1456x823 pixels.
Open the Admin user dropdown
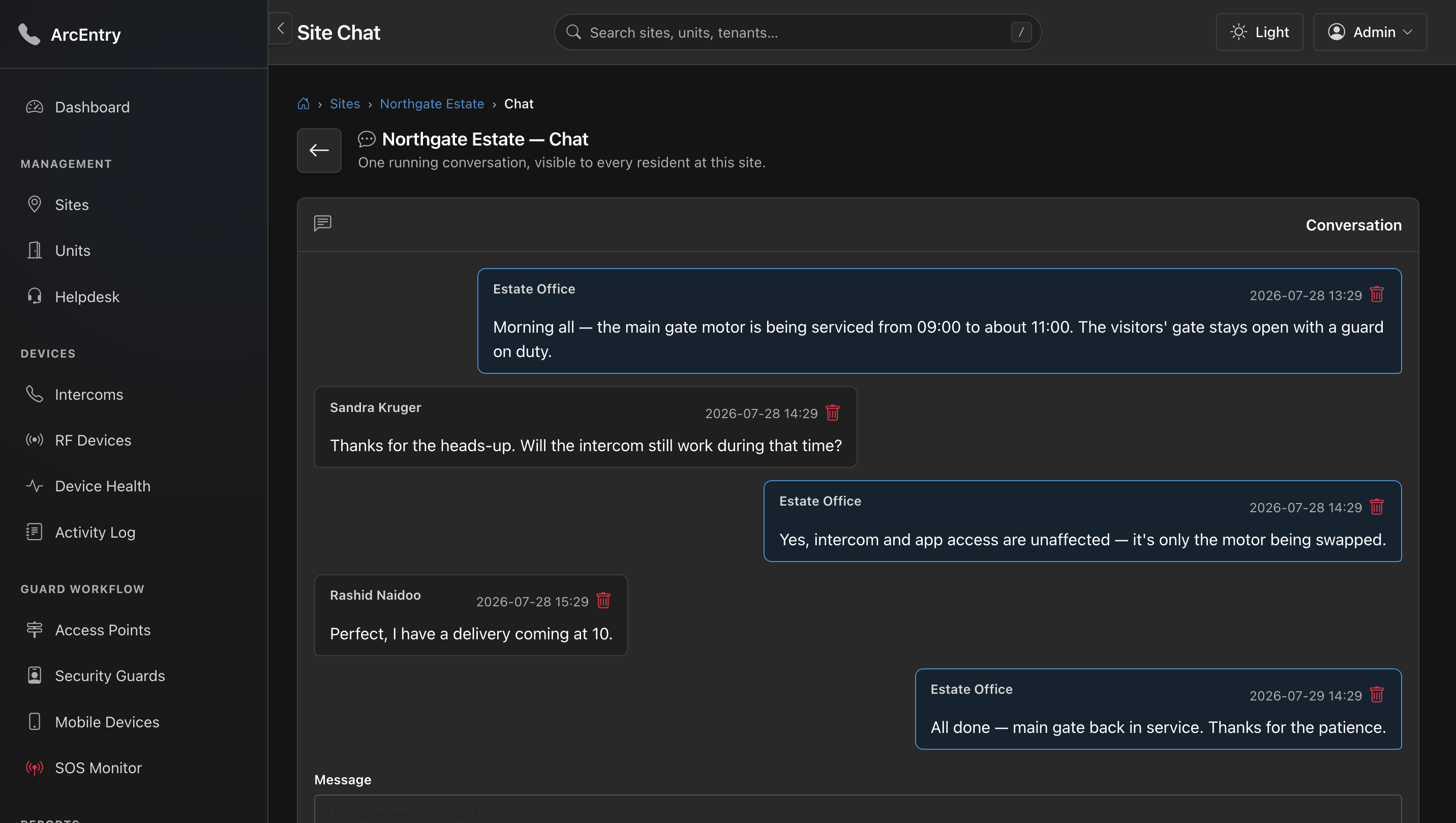(x=1370, y=32)
